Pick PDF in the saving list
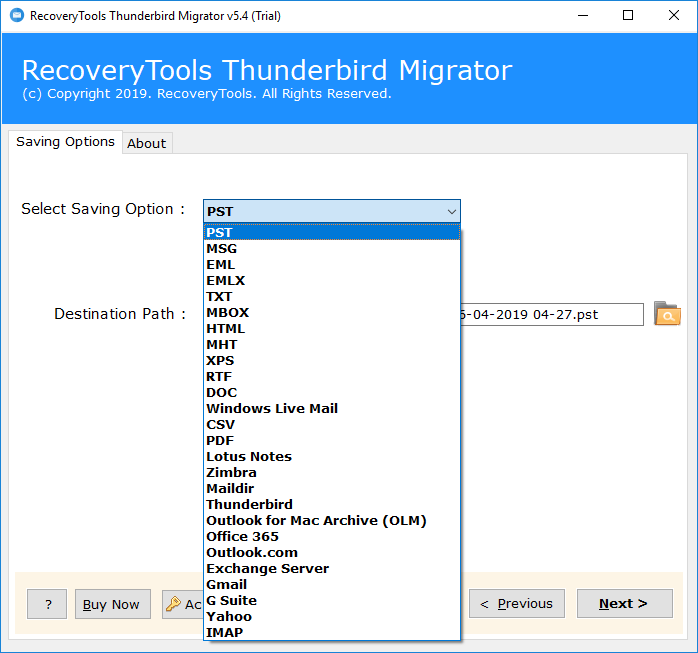The width and height of the screenshot is (698, 653). [x=332, y=441]
